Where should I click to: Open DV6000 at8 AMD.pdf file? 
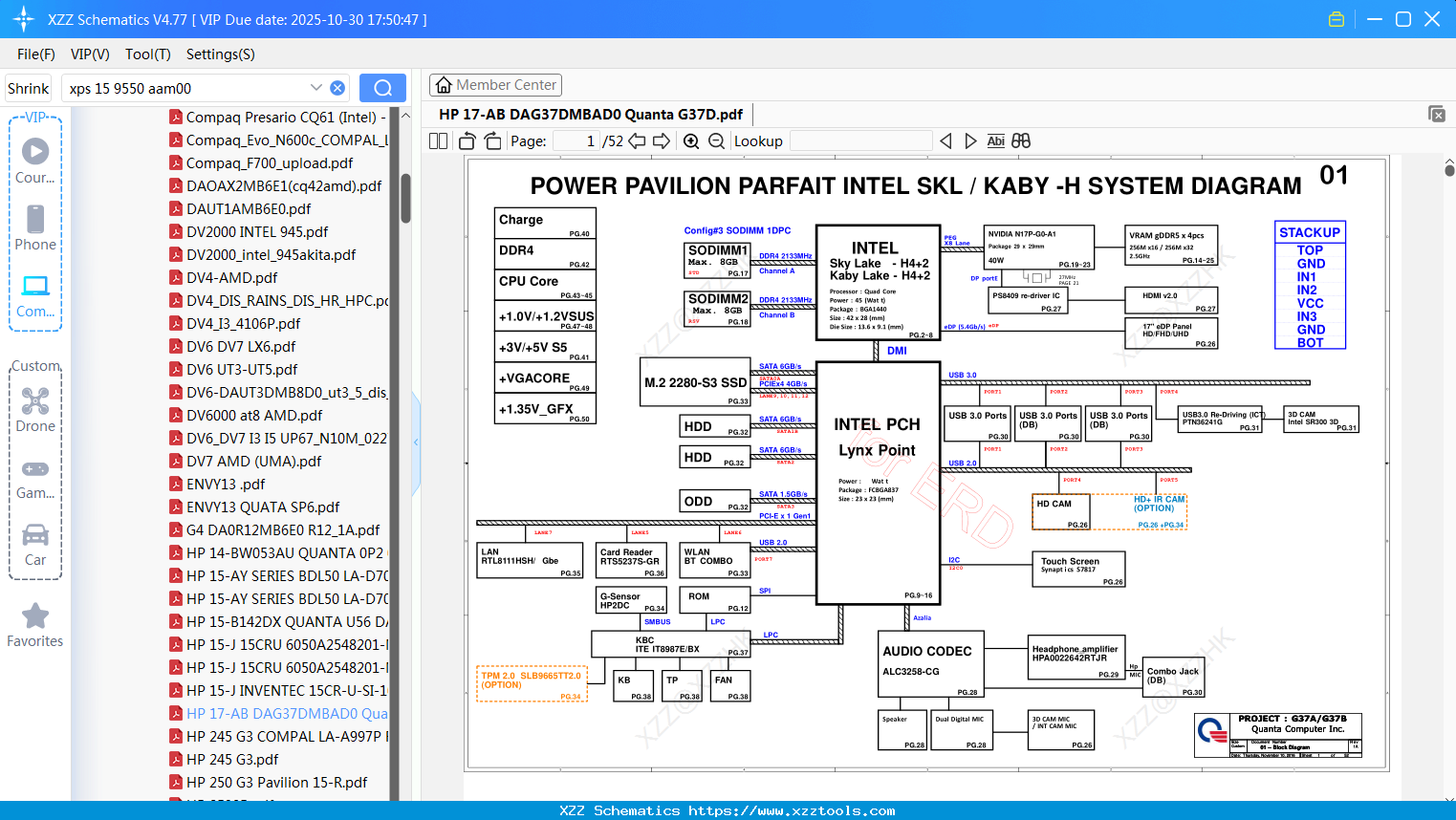click(x=247, y=416)
